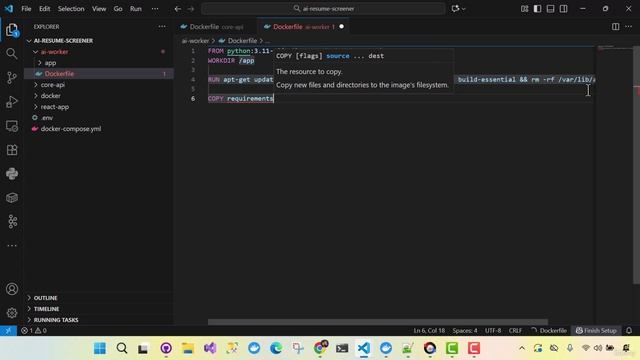Click the remote window status bar icon
The width and height of the screenshot is (640, 360).
tap(8, 331)
